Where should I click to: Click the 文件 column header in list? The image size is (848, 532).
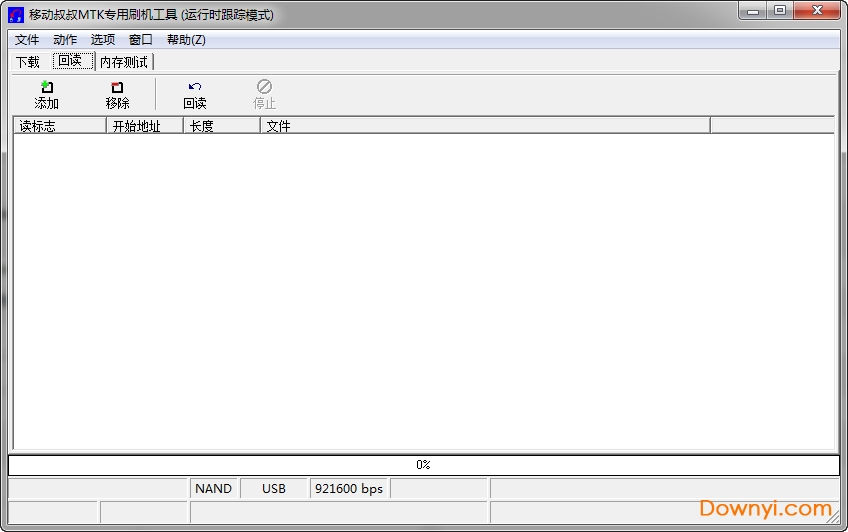[485, 126]
